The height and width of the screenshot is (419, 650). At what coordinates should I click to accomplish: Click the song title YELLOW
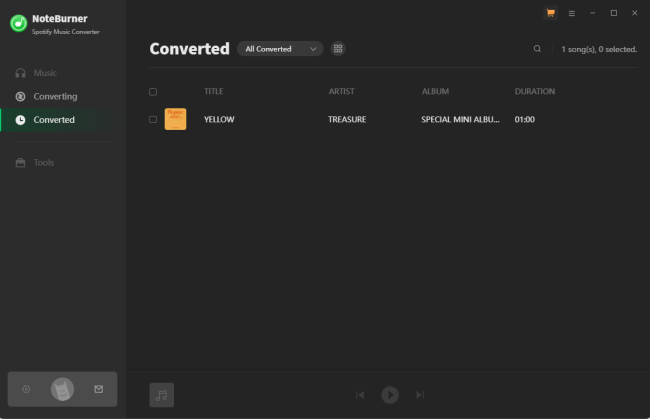click(219, 119)
